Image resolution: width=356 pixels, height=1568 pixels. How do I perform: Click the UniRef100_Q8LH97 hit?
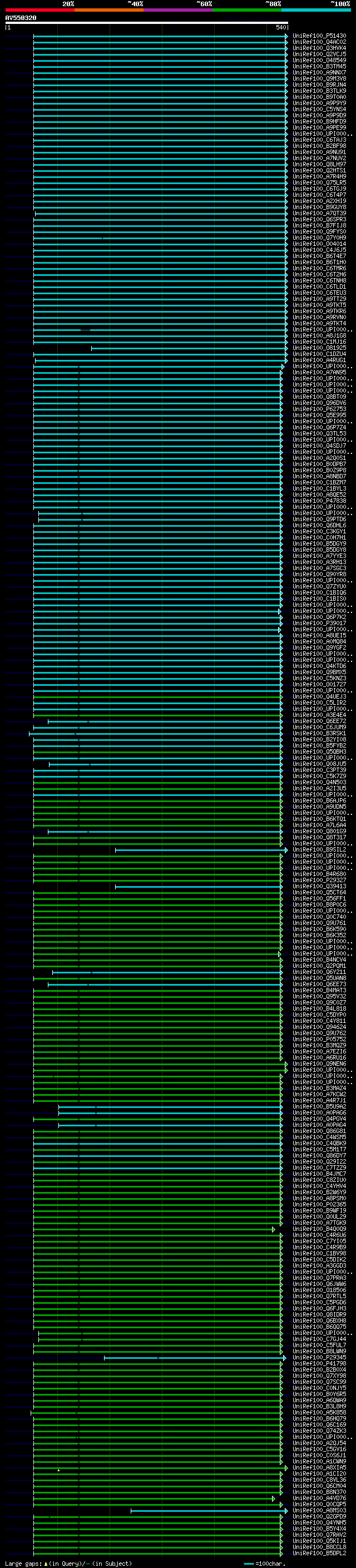[319, 164]
